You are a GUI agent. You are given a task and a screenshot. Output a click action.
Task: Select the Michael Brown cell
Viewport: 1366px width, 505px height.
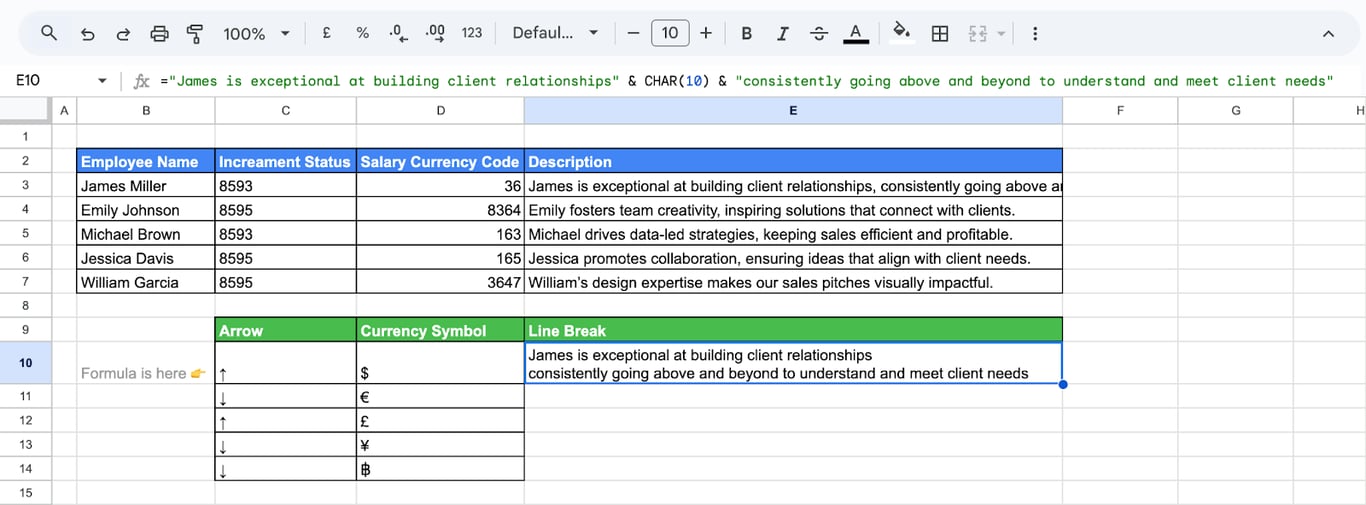146,233
